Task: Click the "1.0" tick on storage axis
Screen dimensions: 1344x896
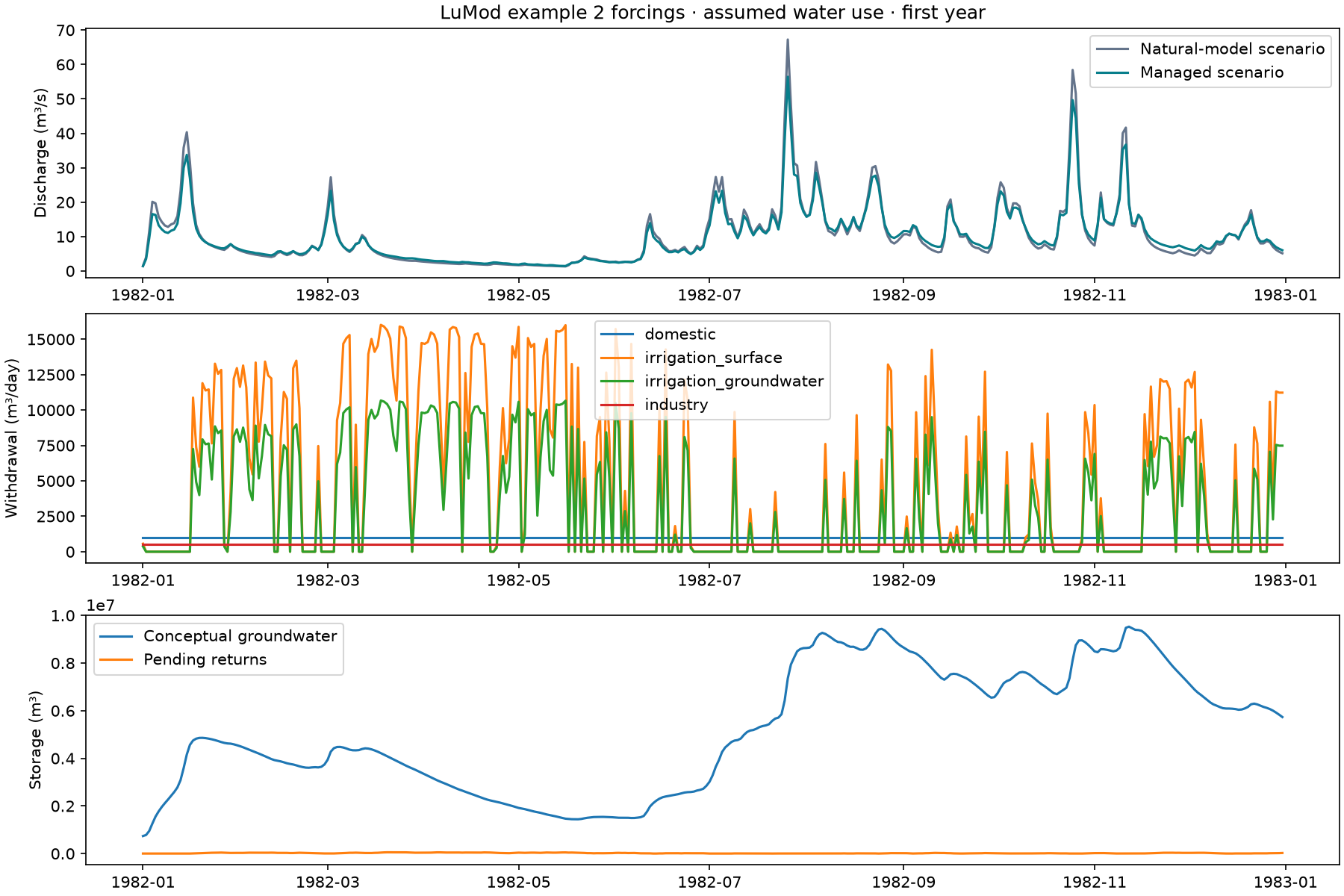Action: click(x=63, y=616)
